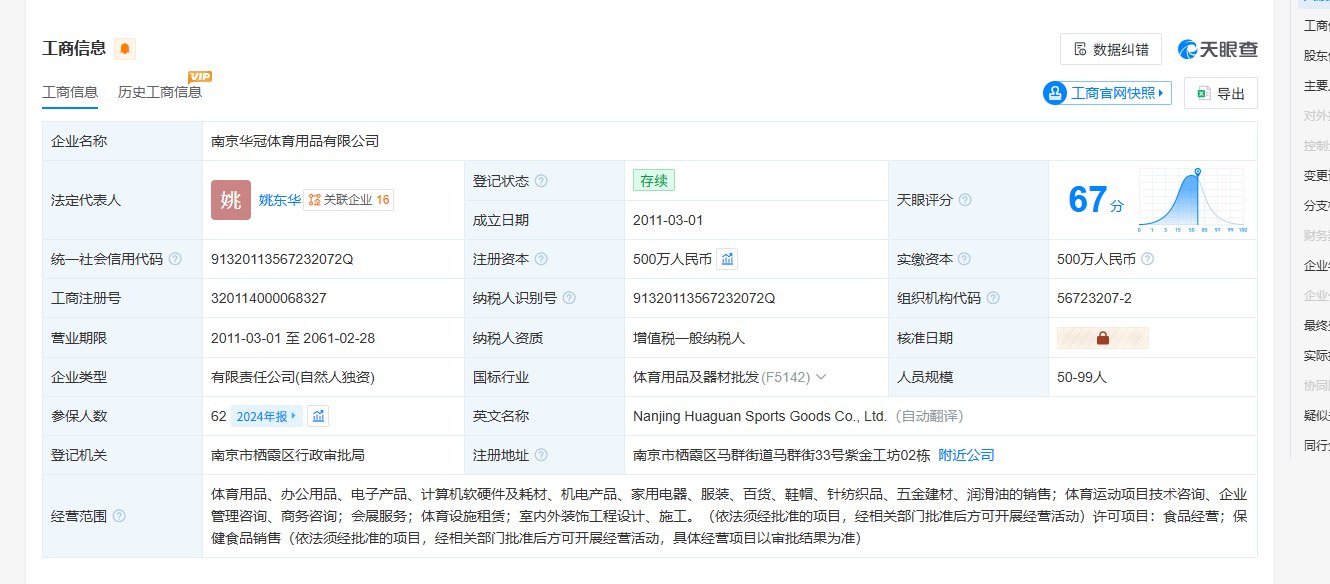Viewport: 1330px width, 584px height.
Task: Open help icon next to 组织机构代码
Action: click(993, 298)
